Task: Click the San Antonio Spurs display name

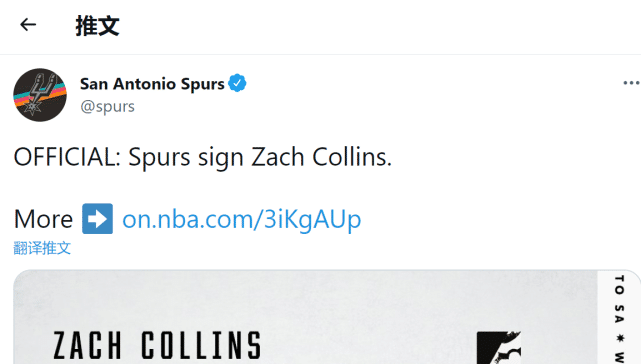Action: coord(152,84)
